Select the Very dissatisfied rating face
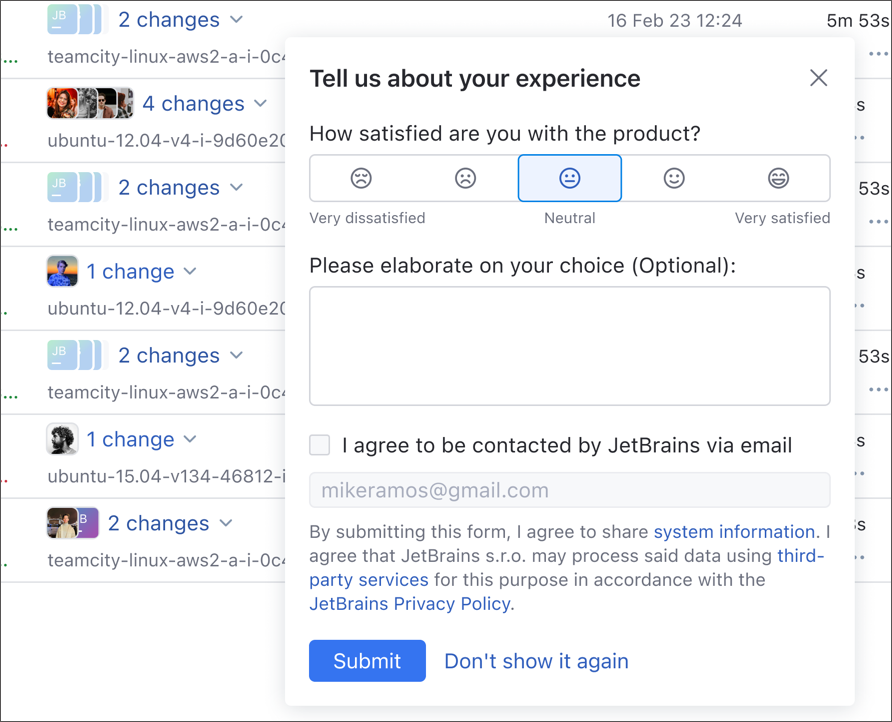 tap(361, 177)
